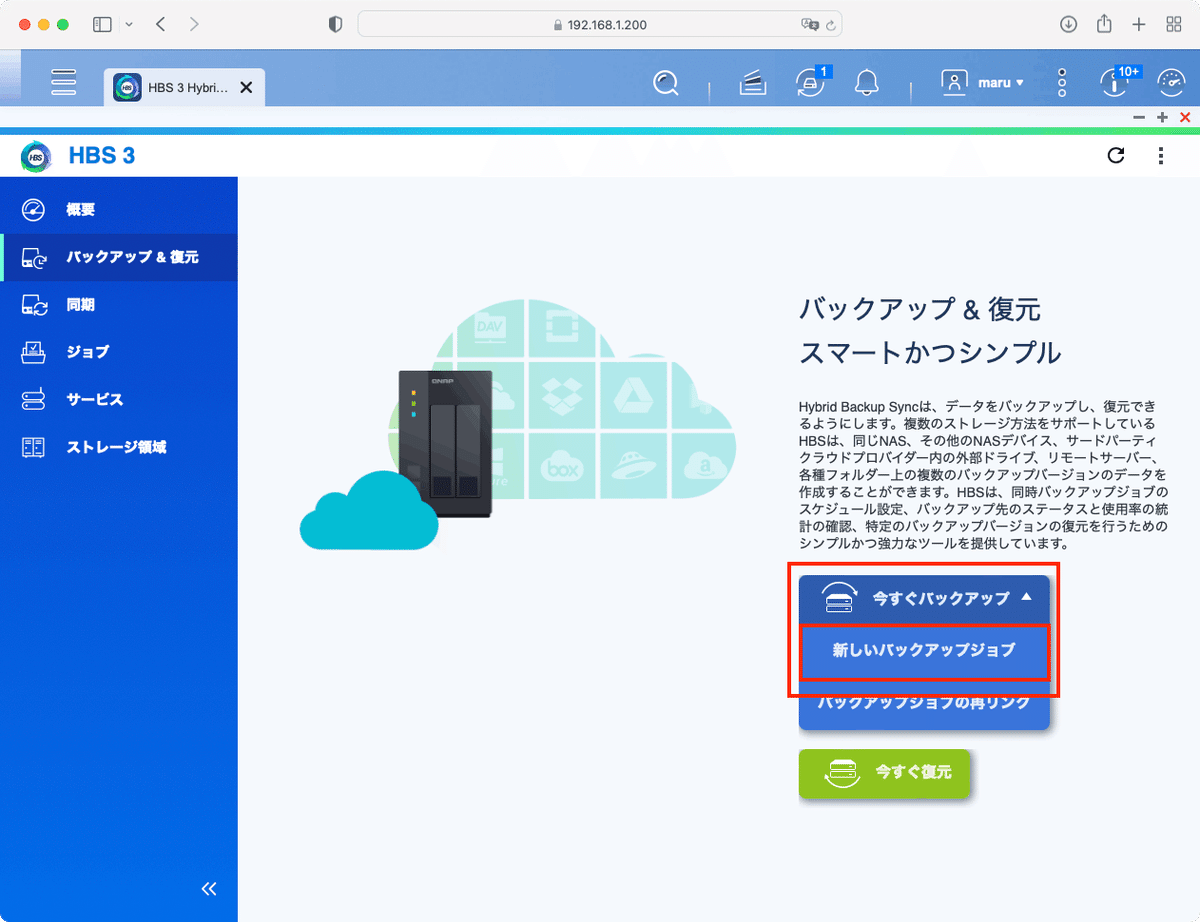This screenshot has width=1200, height=922.
Task: Click the HBS 3 refresh icon
Action: point(1117,155)
